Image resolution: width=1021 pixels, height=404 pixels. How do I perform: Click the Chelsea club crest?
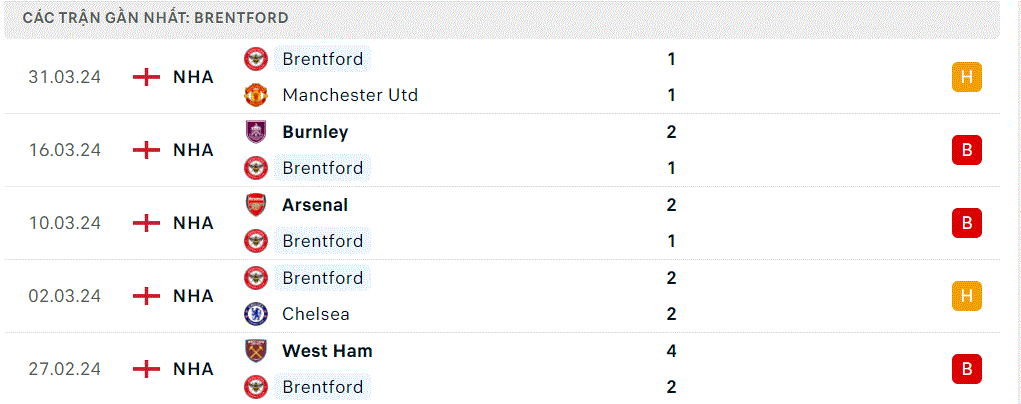click(256, 314)
